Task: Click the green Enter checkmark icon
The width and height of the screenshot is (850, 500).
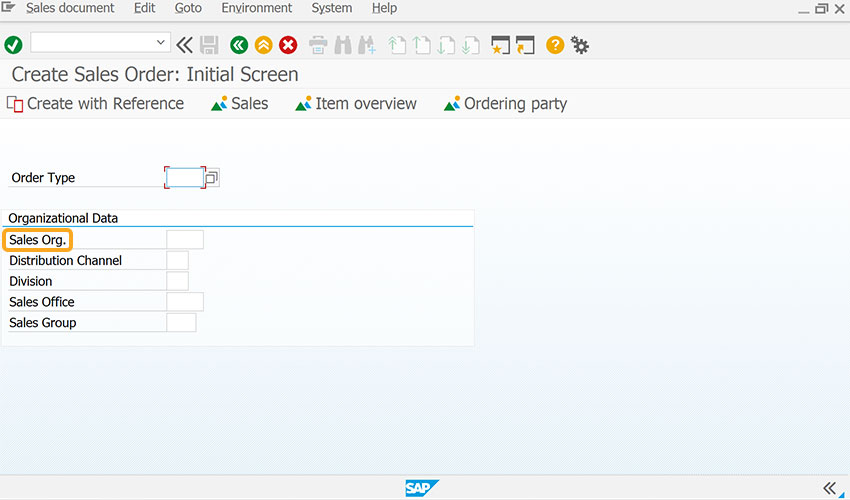Action: click(x=13, y=45)
